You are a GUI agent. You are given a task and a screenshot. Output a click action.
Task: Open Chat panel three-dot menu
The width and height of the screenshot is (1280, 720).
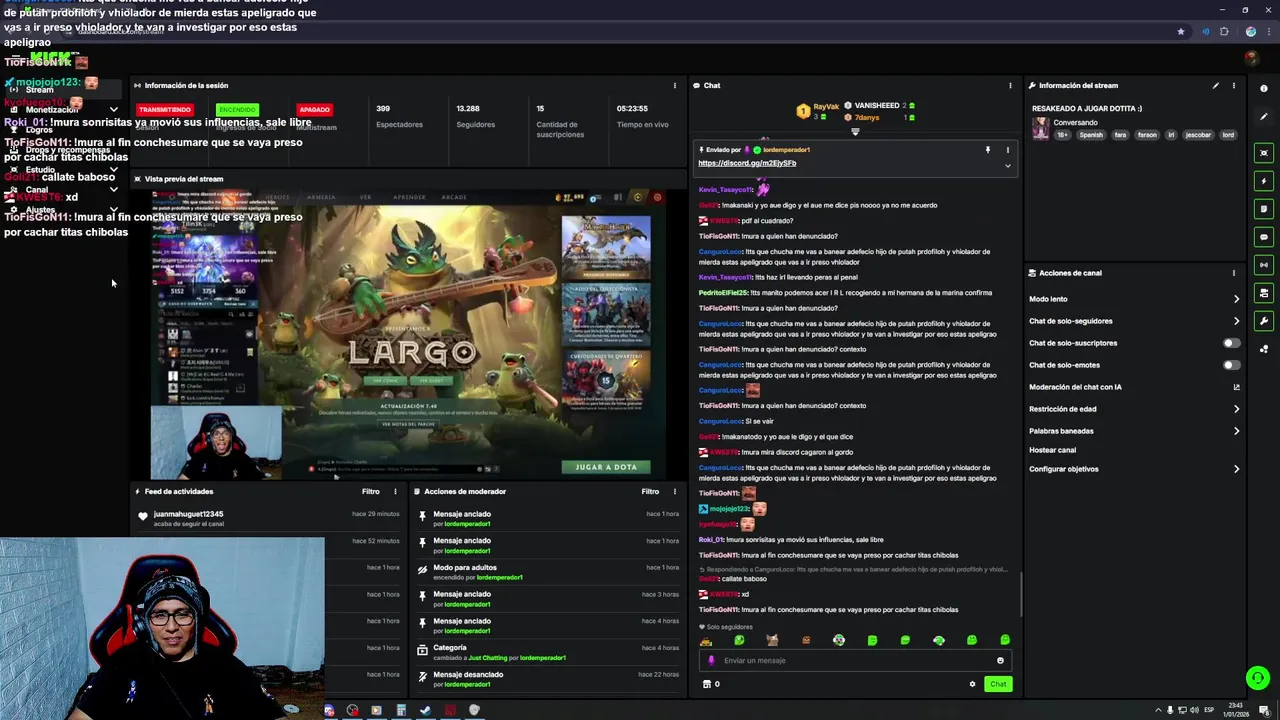(1010, 86)
